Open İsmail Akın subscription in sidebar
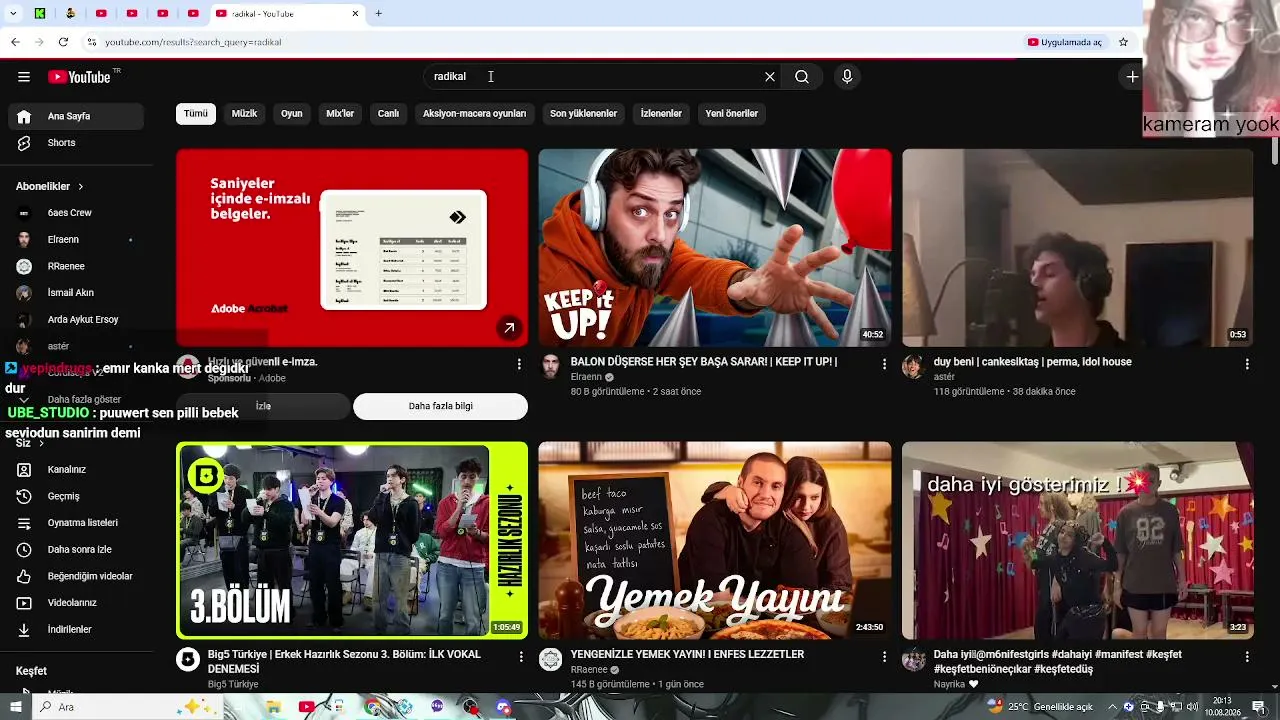The image size is (1280, 720). [x=76, y=293]
